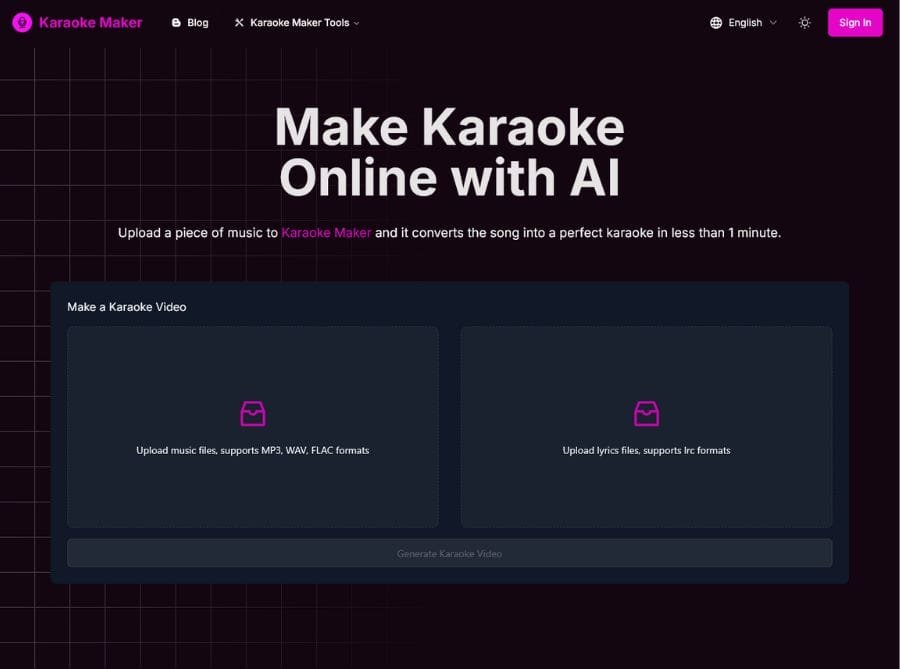
Task: Open the Blog page from navbar
Action: point(197,23)
